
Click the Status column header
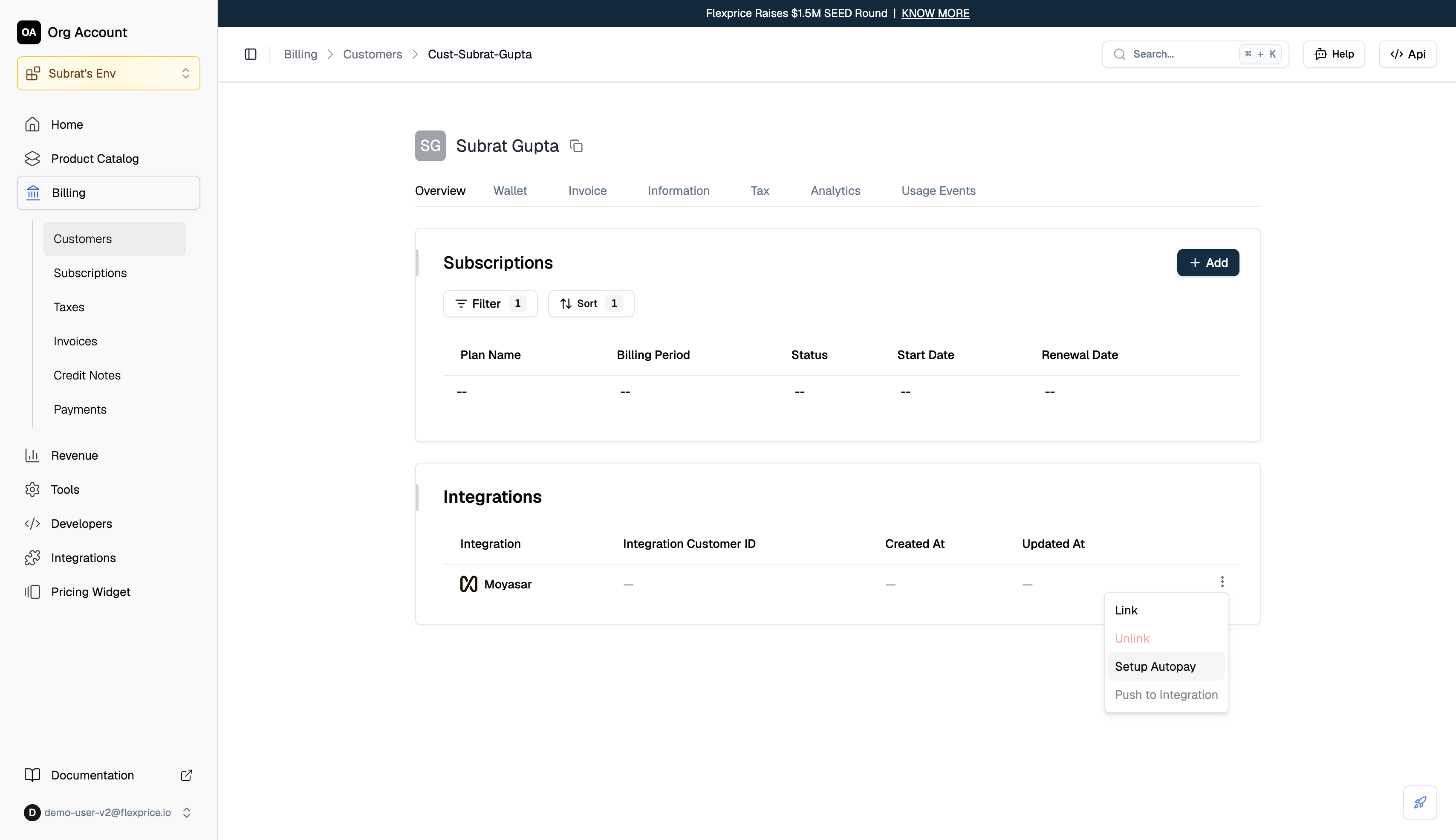(809, 355)
